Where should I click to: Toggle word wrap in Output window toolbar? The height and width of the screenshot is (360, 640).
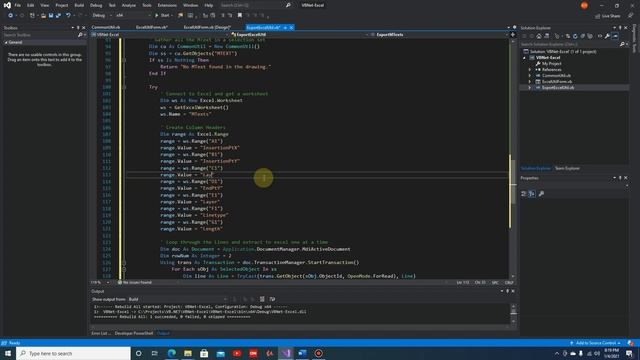(x=272, y=299)
